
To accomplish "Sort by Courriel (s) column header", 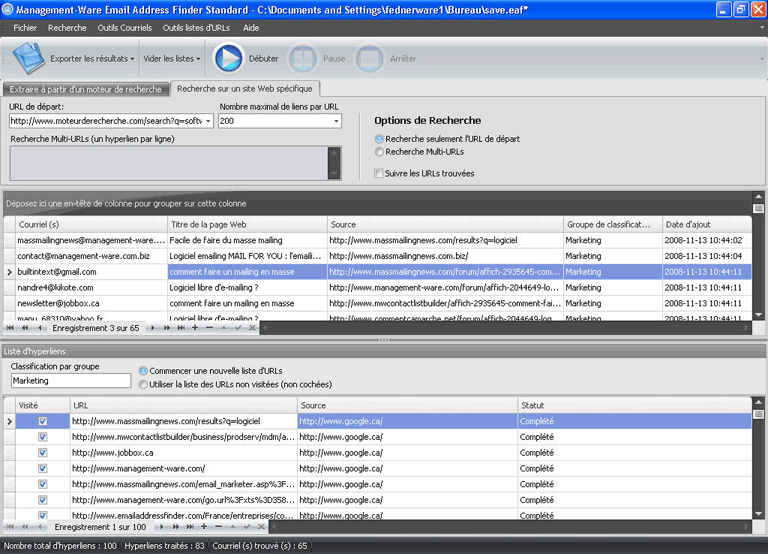I will tap(90, 225).
